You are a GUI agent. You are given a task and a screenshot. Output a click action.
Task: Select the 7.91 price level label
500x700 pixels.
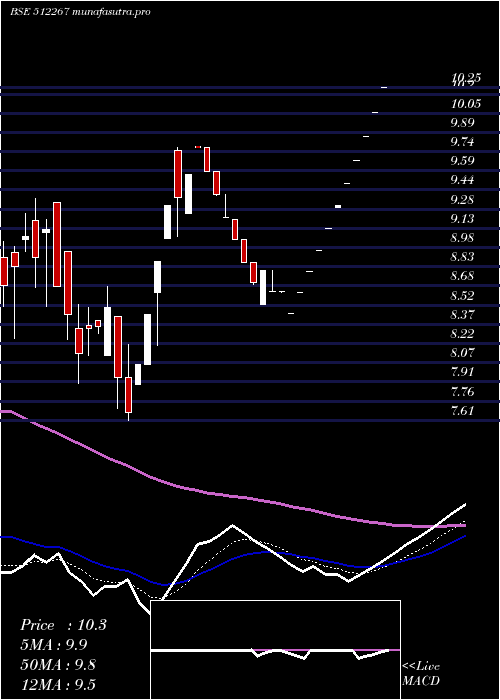tap(462, 372)
